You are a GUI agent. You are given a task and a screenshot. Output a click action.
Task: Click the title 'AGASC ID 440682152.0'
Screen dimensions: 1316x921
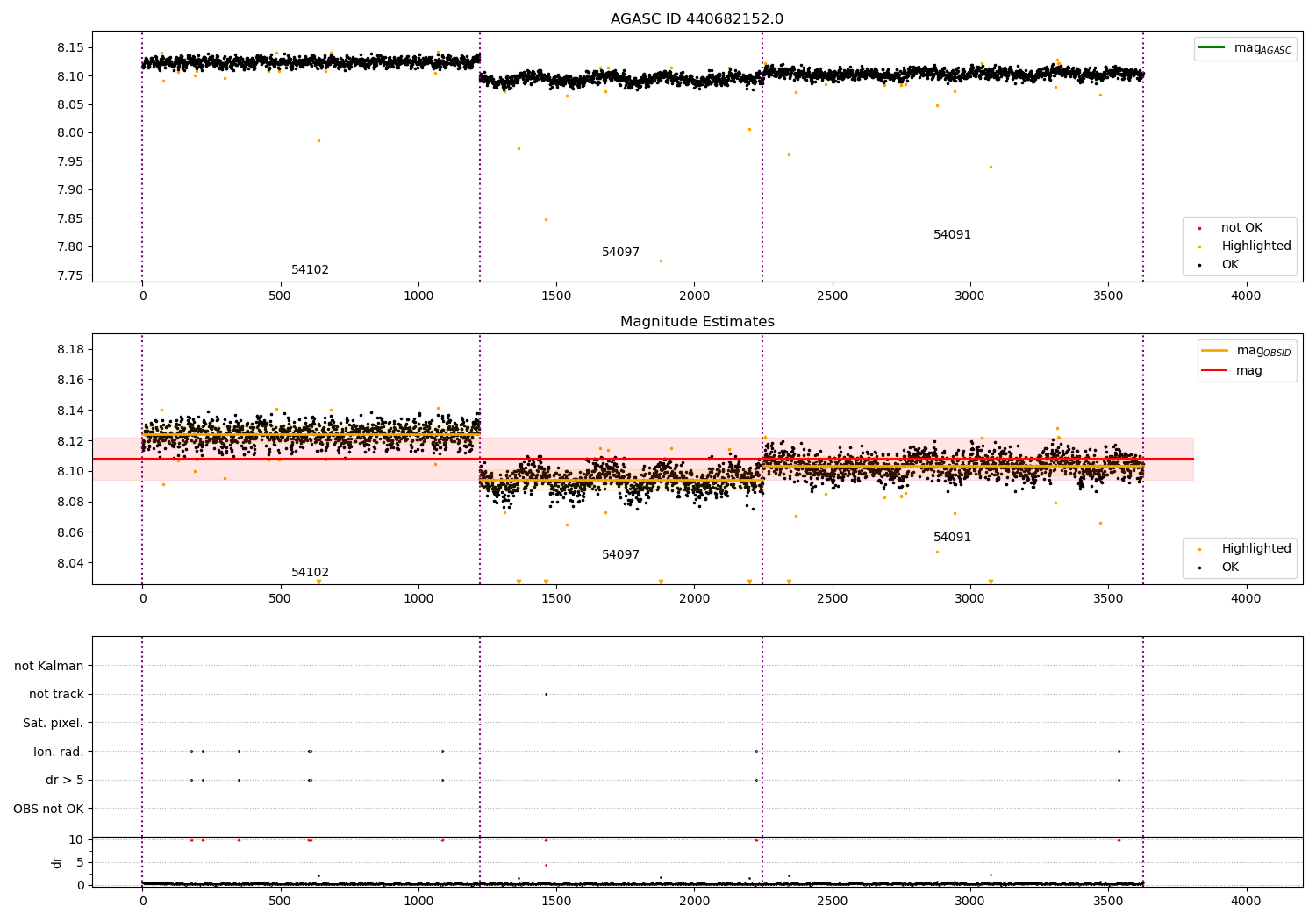[697, 19]
